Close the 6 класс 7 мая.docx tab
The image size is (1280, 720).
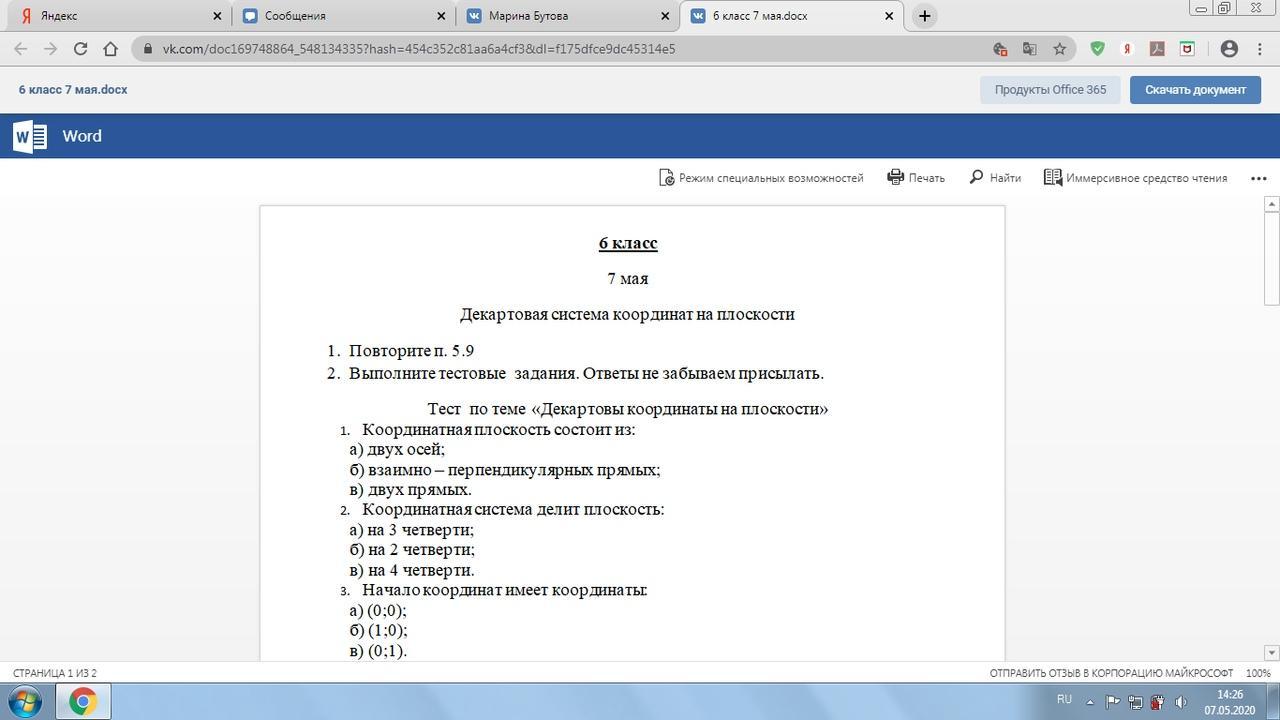[889, 16]
